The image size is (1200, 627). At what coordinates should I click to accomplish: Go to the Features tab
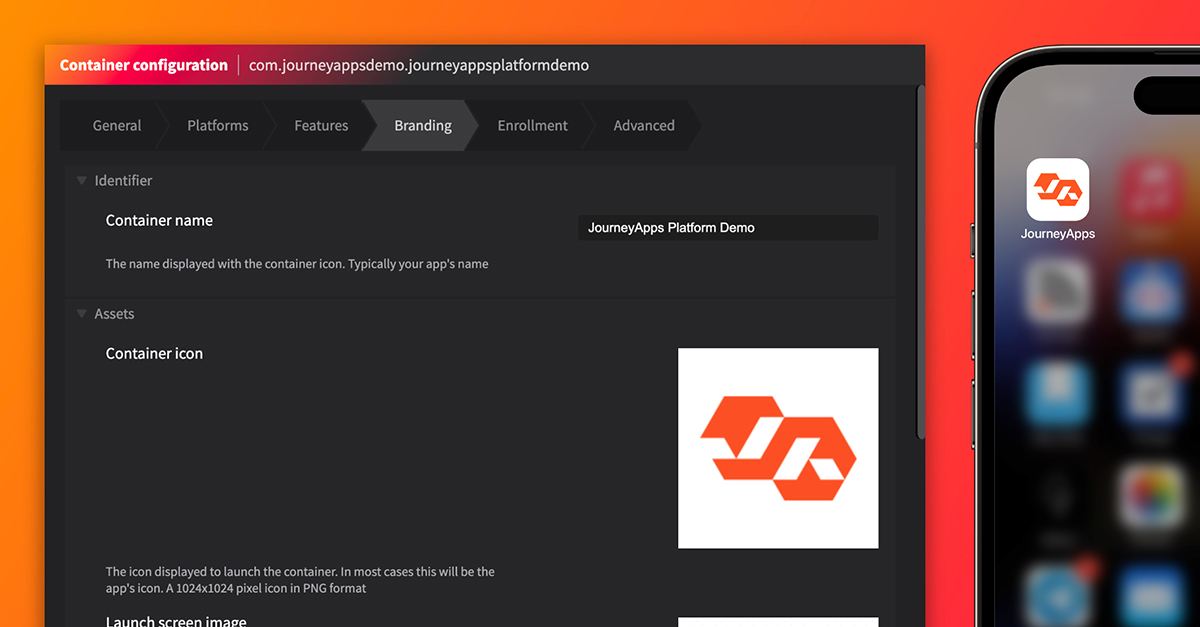tap(321, 126)
